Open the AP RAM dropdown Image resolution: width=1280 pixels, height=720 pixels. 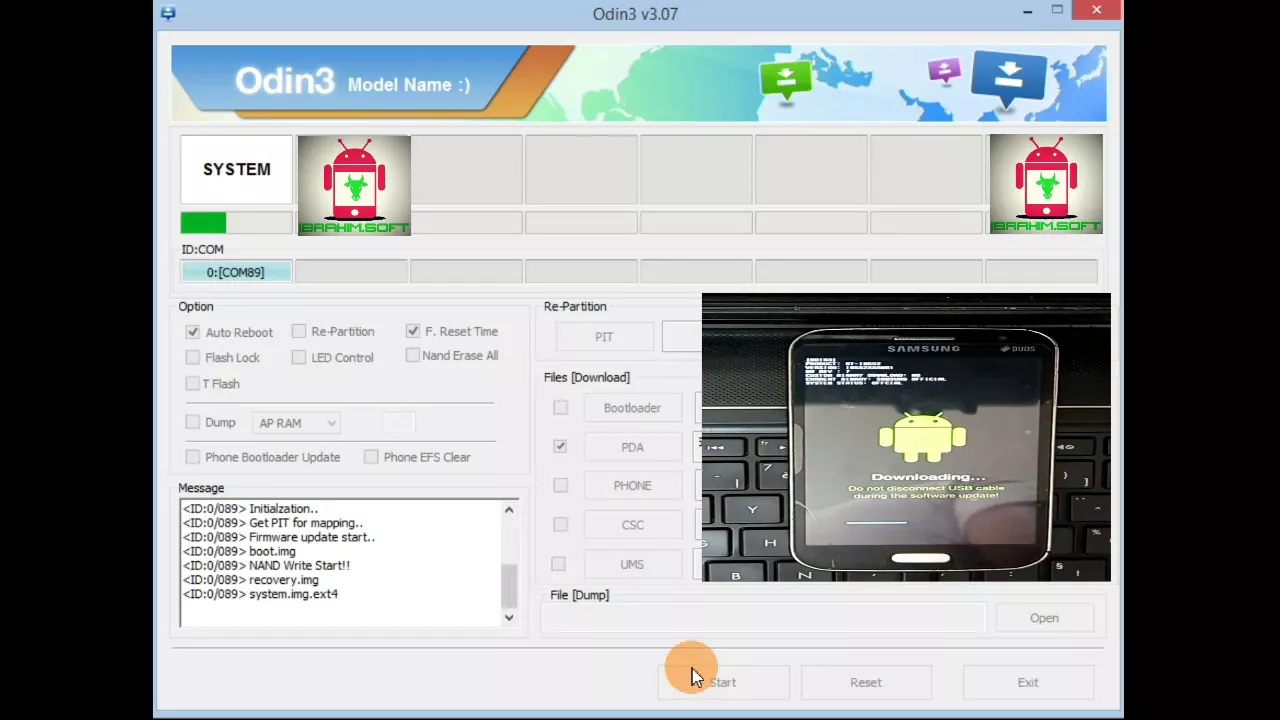(296, 423)
